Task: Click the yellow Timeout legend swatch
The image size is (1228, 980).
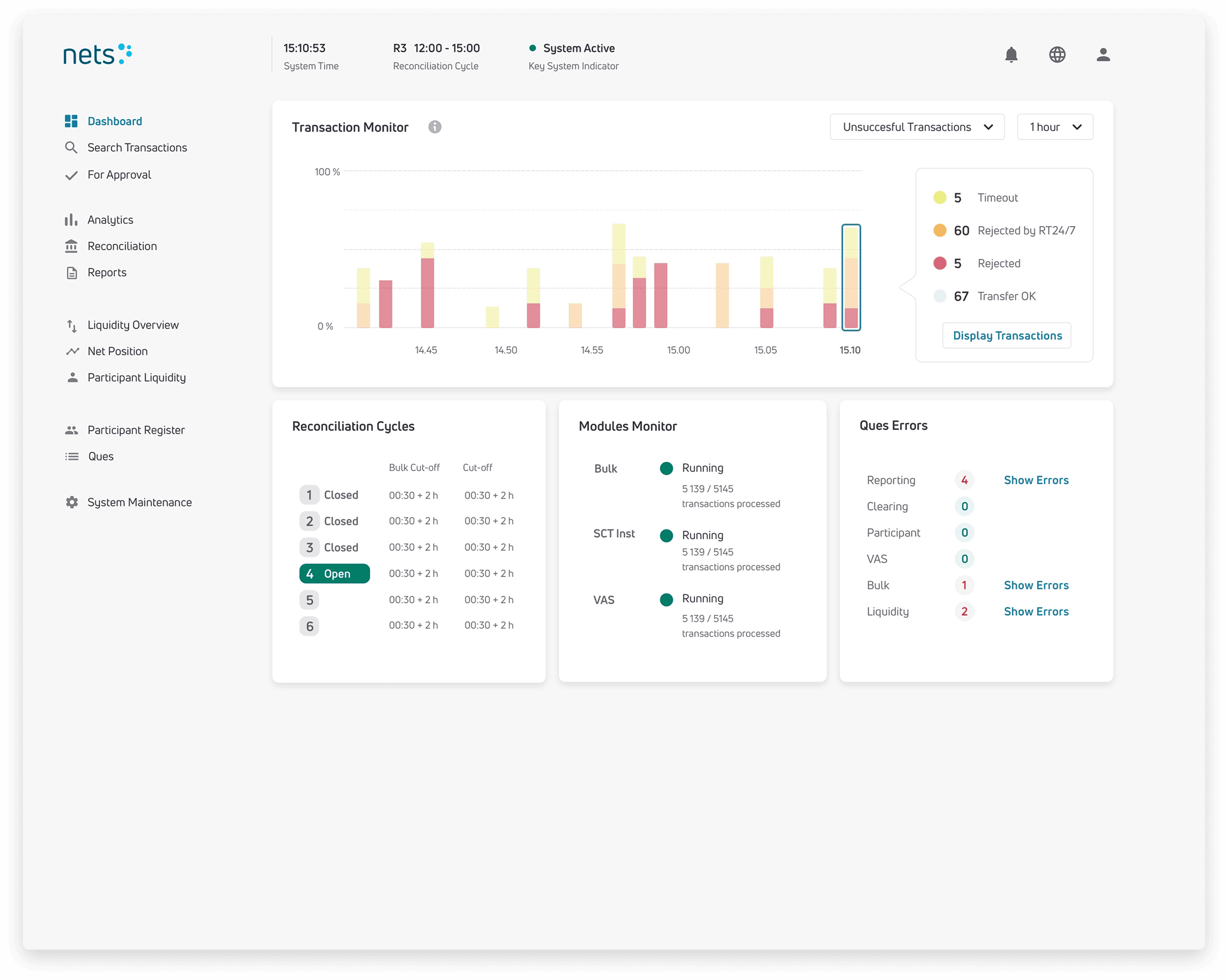Action: (x=940, y=198)
